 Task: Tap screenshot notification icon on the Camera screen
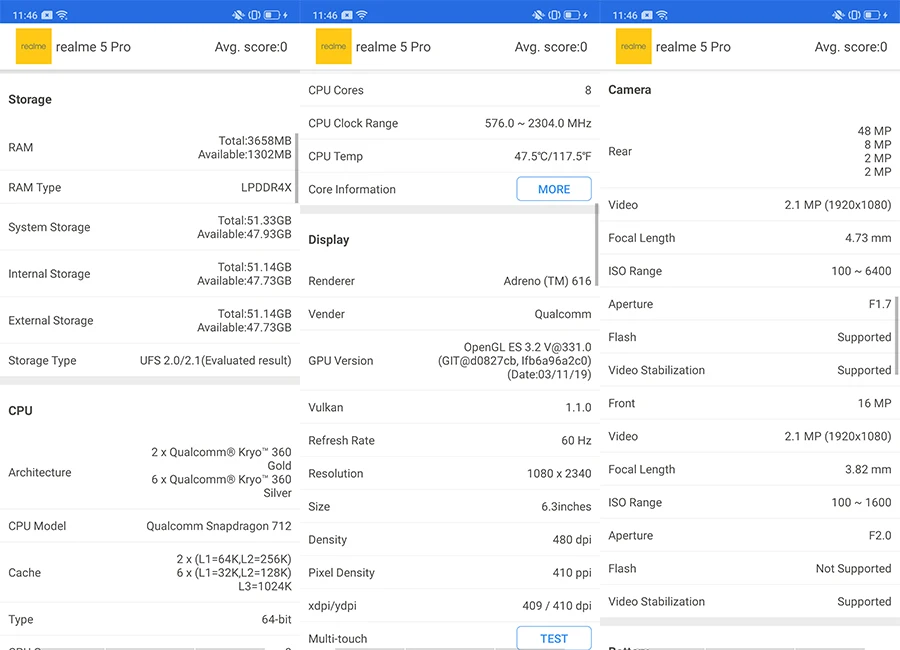pyautogui.click(x=647, y=15)
